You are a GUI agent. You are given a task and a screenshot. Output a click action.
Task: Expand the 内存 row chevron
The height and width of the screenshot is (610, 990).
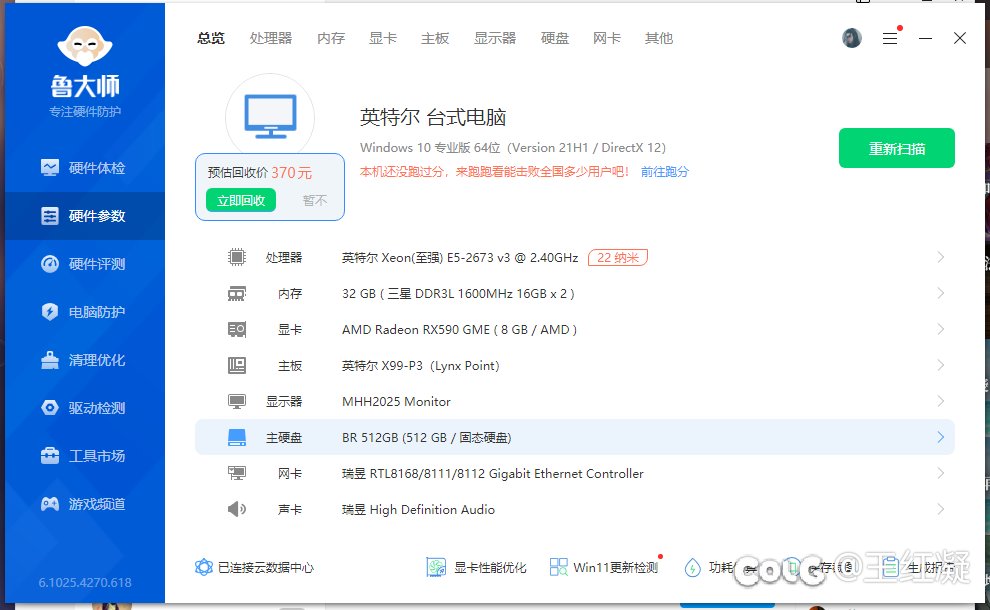coord(940,293)
